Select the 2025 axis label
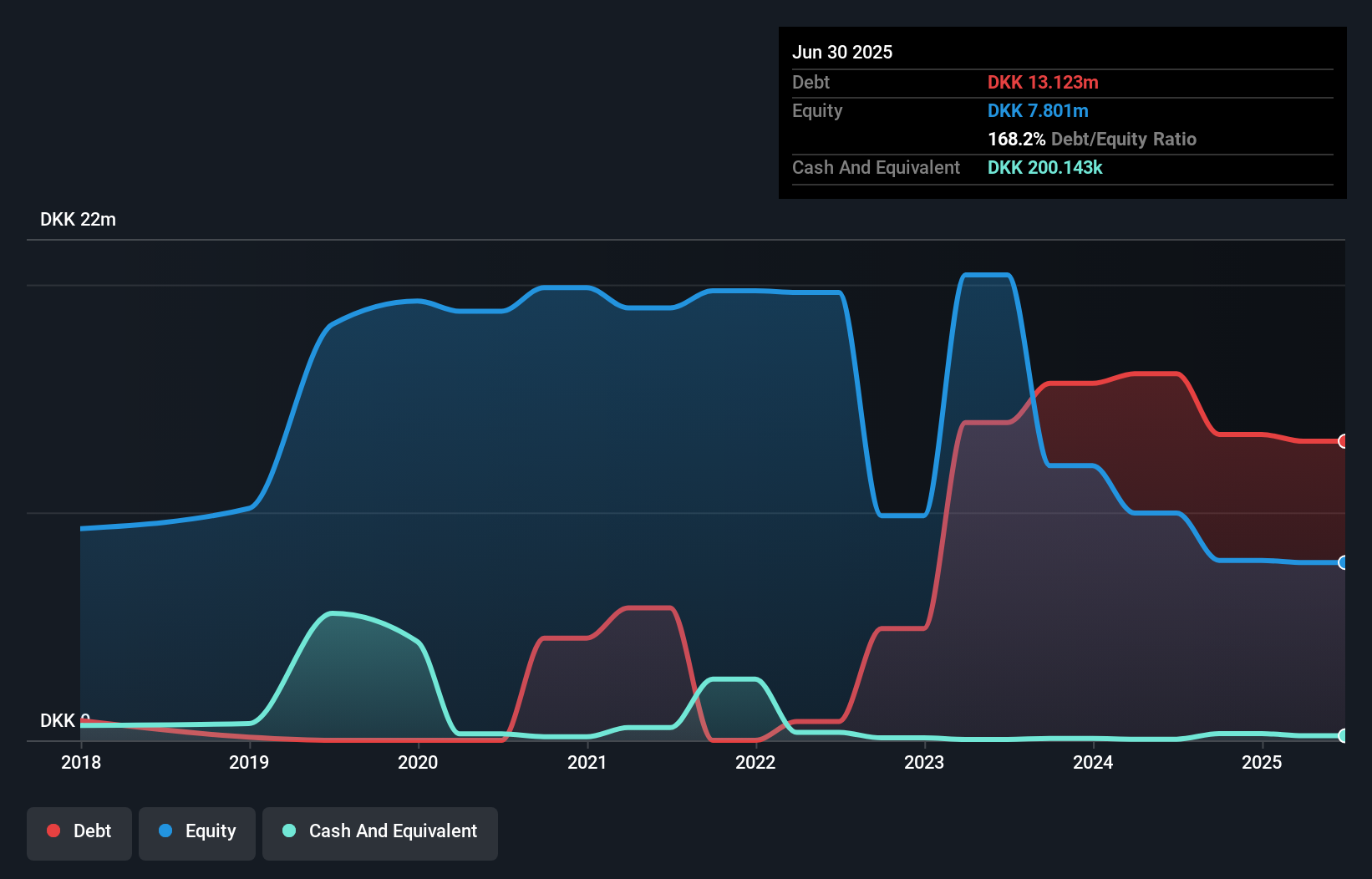1372x879 pixels. pyautogui.click(x=1263, y=762)
